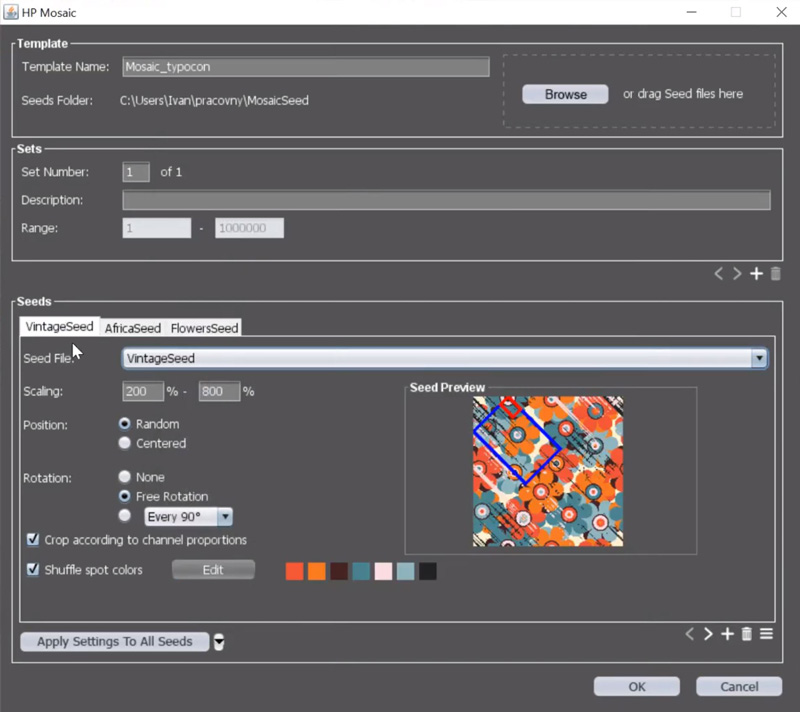Image resolution: width=800 pixels, height=712 pixels.
Task: Pick the light pink spot color swatch
Action: click(383, 571)
